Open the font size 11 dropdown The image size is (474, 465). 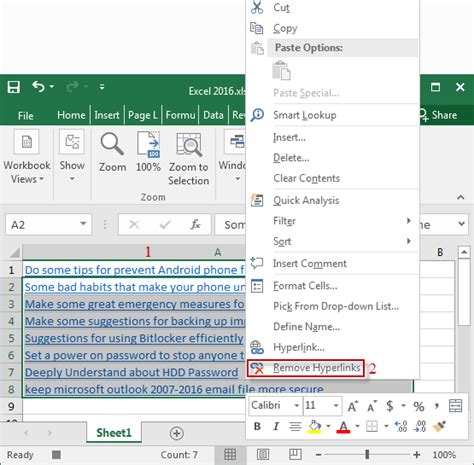coord(336,406)
